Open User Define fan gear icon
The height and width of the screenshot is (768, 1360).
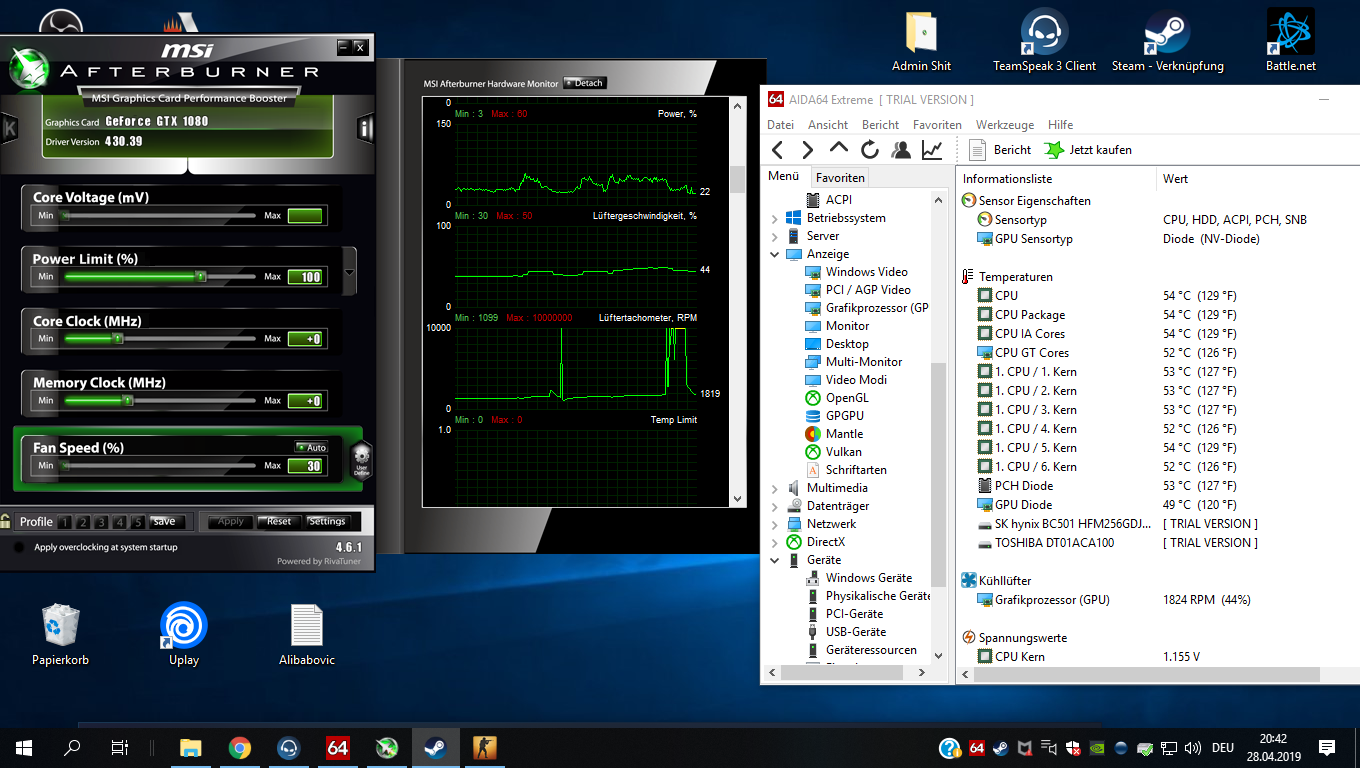(x=362, y=460)
